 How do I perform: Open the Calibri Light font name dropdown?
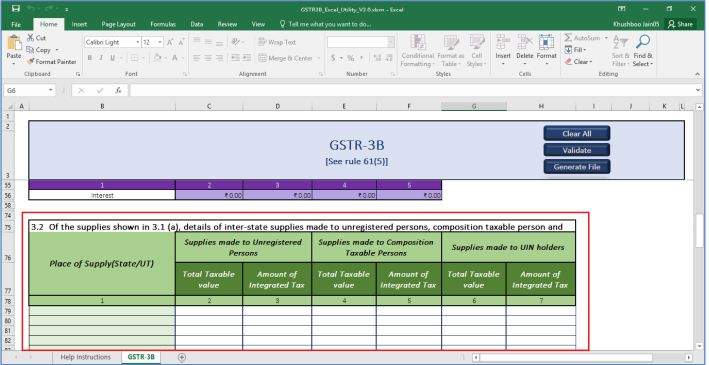(137, 42)
